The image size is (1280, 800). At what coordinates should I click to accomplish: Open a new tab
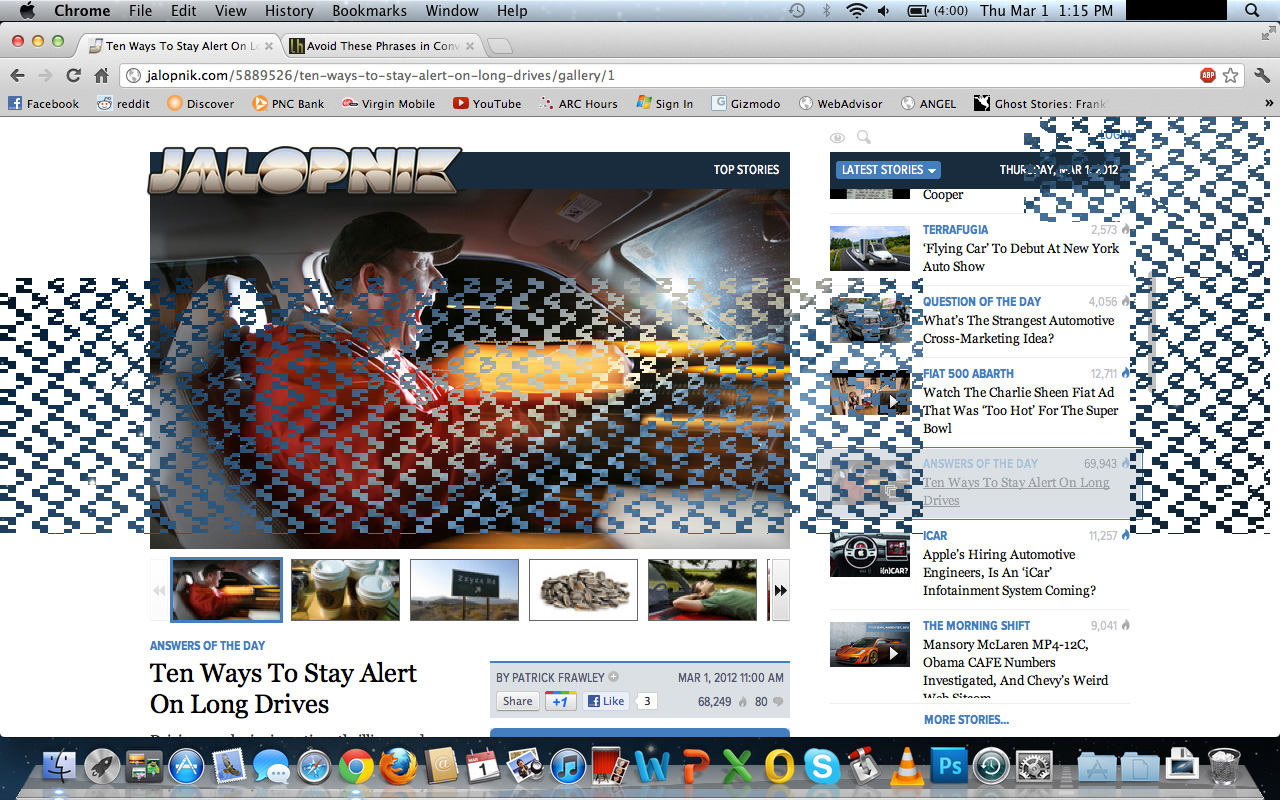point(500,46)
